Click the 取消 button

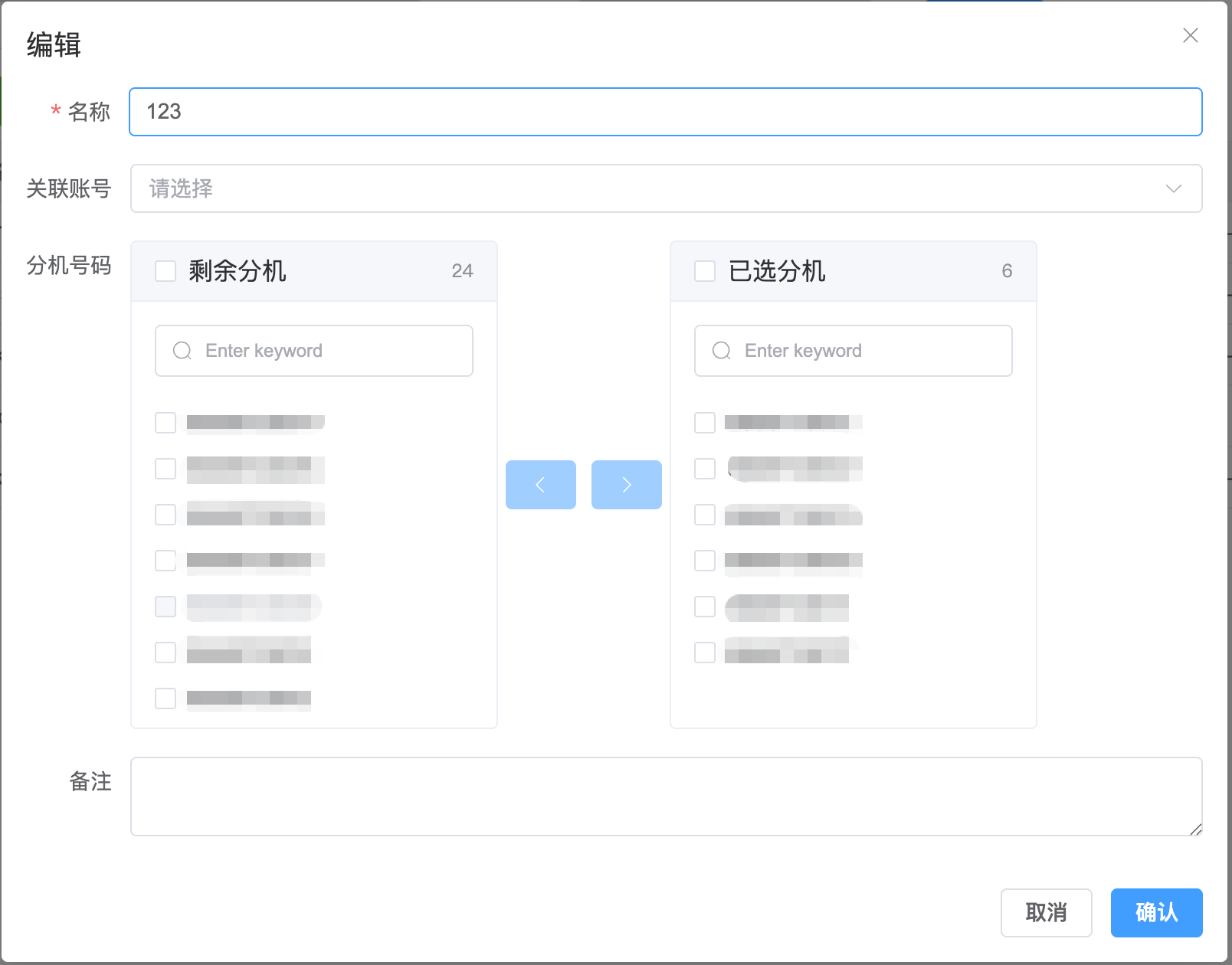click(1046, 912)
